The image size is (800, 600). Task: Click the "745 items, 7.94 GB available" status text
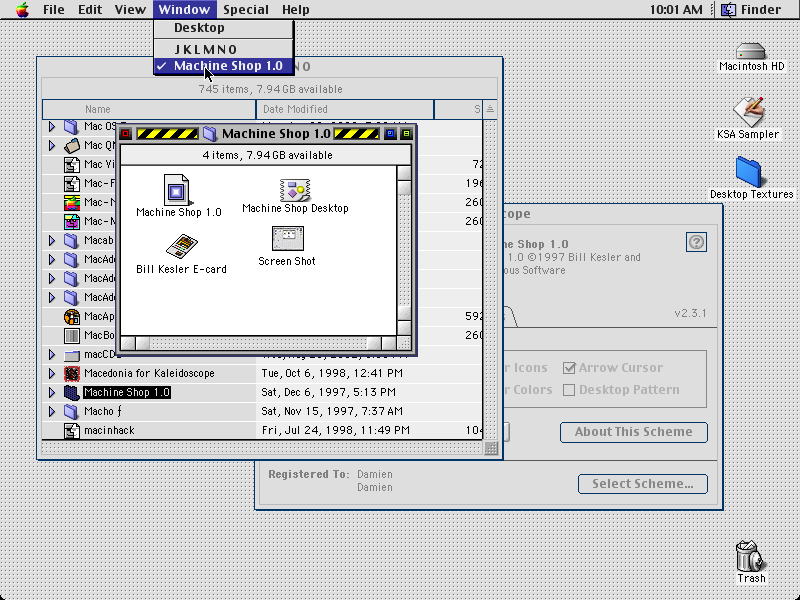pyautogui.click(x=270, y=89)
